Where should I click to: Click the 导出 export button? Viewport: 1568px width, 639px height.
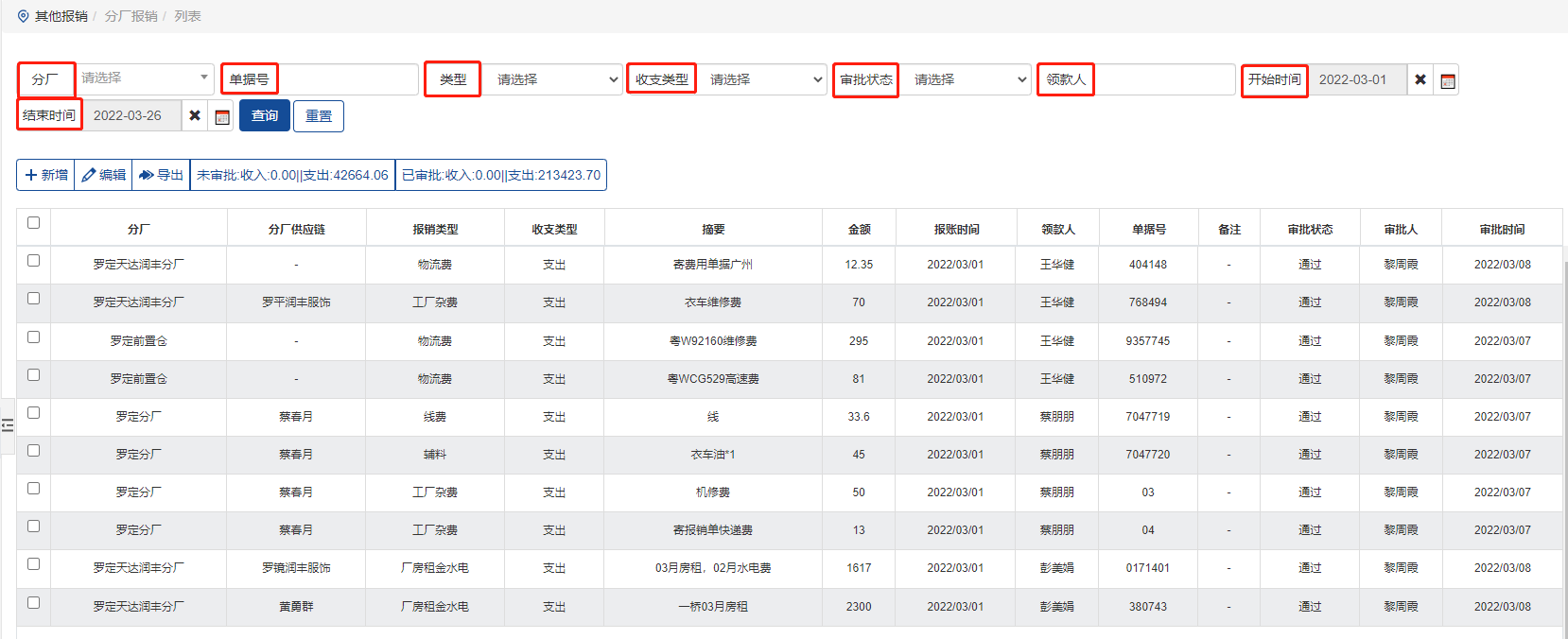[161, 175]
